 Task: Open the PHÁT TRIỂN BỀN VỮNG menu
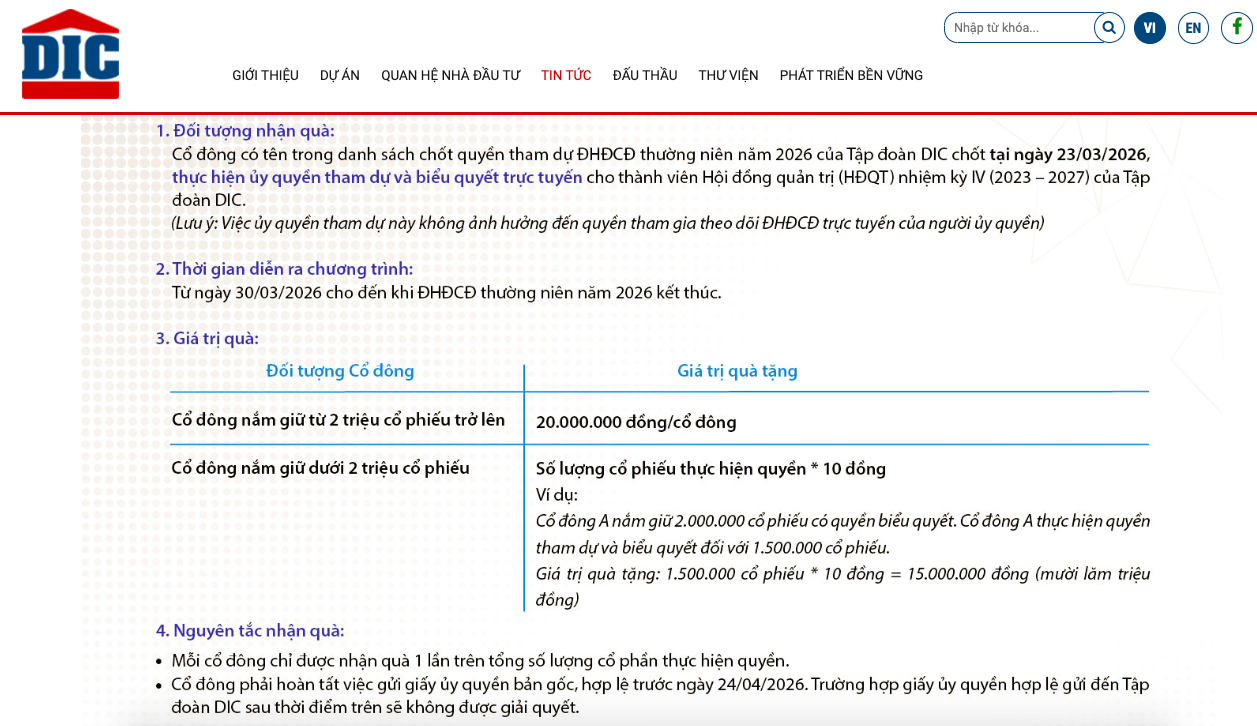tap(851, 75)
